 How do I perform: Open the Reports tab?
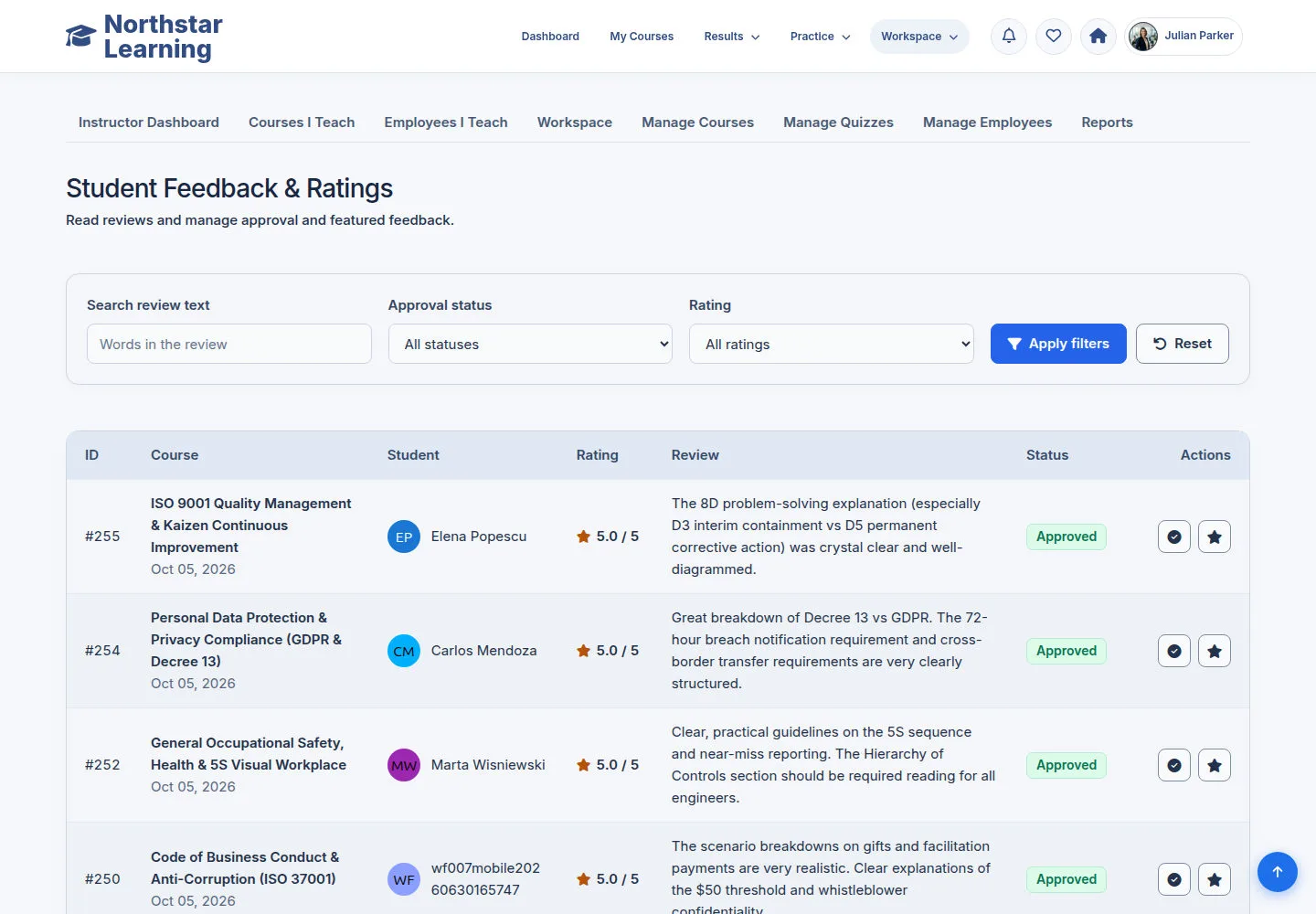coord(1107,122)
